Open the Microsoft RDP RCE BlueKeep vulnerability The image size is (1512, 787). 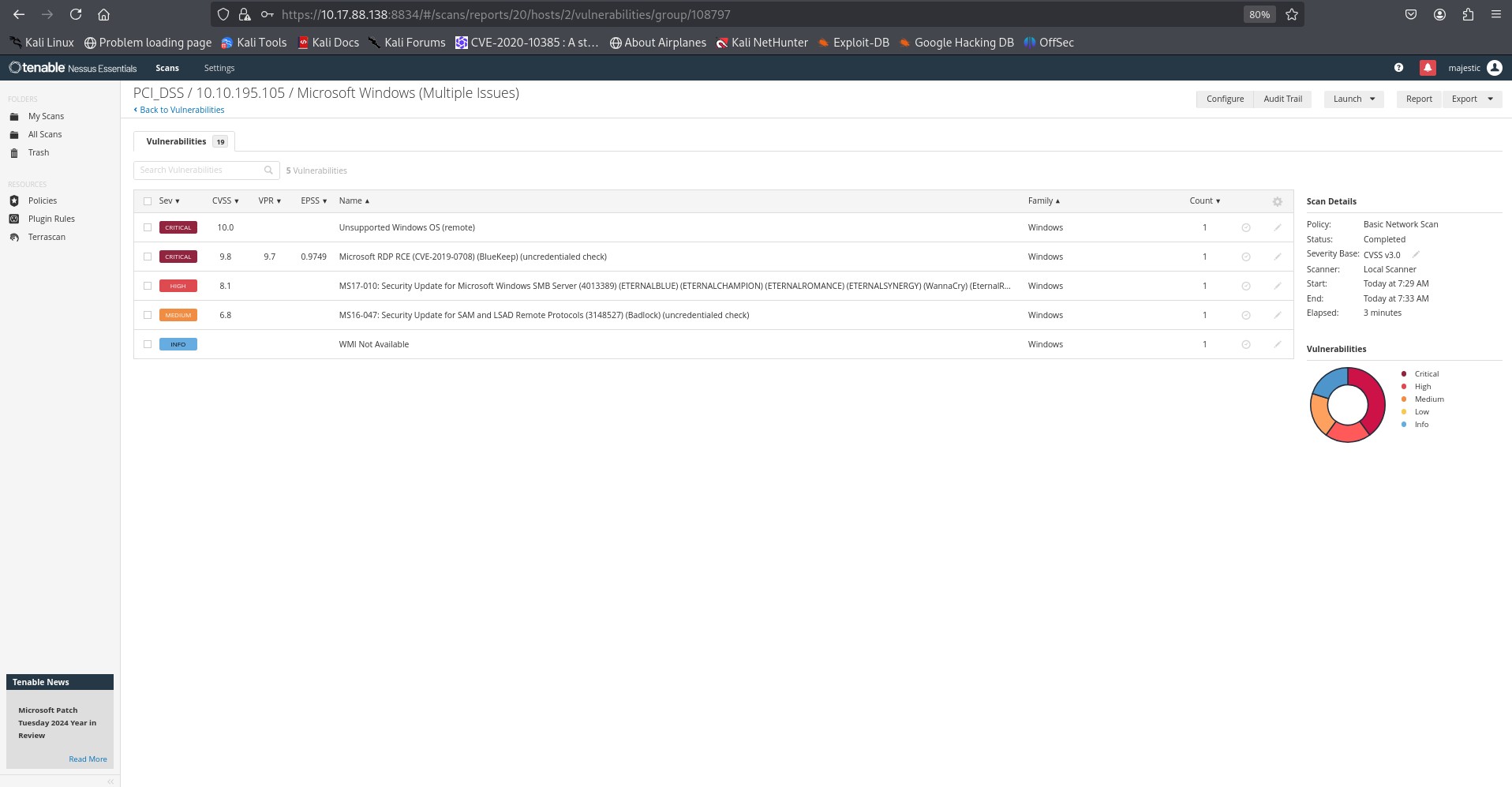point(473,257)
